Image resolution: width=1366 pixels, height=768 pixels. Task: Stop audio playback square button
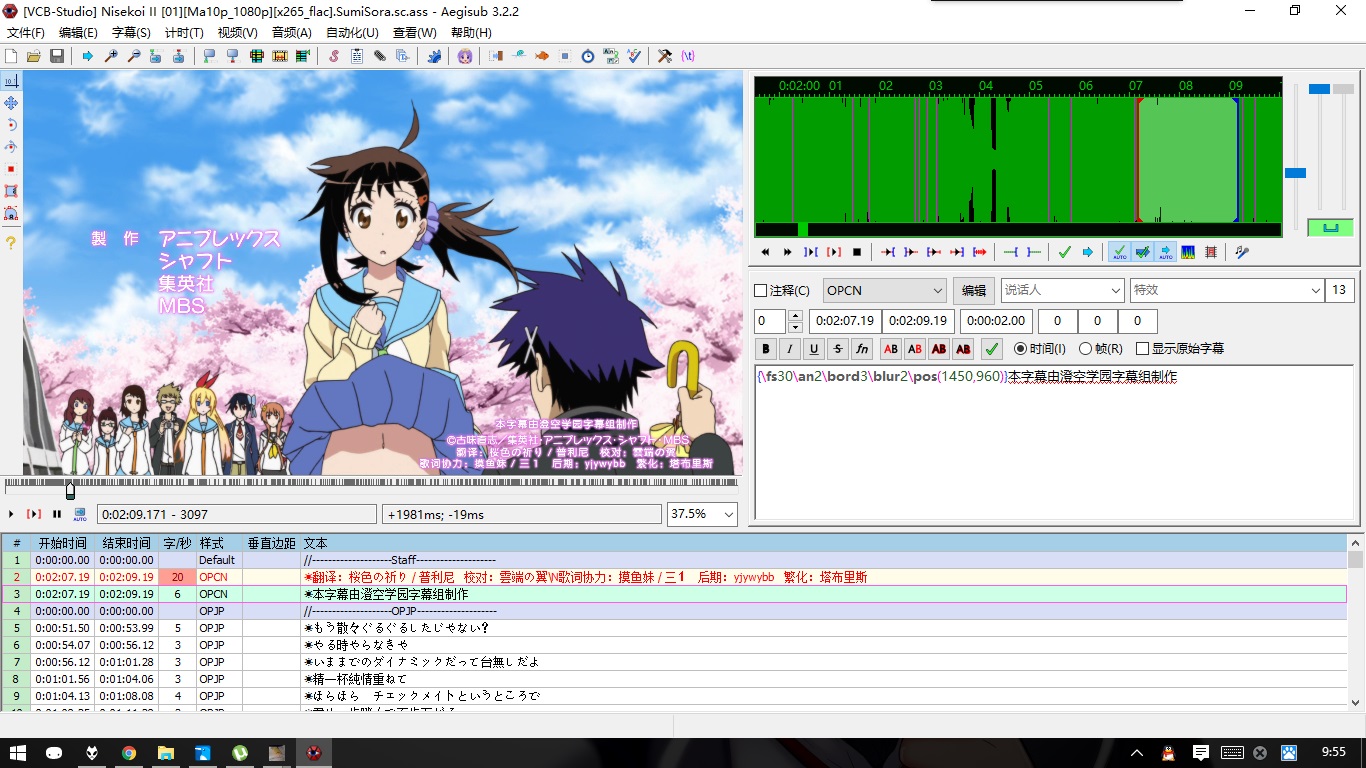click(x=857, y=252)
